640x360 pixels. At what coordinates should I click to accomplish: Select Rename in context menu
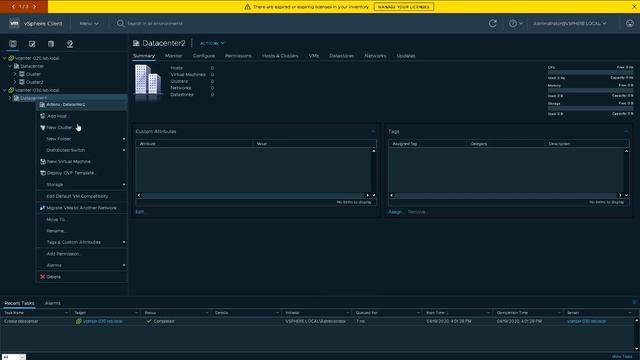click(82, 231)
